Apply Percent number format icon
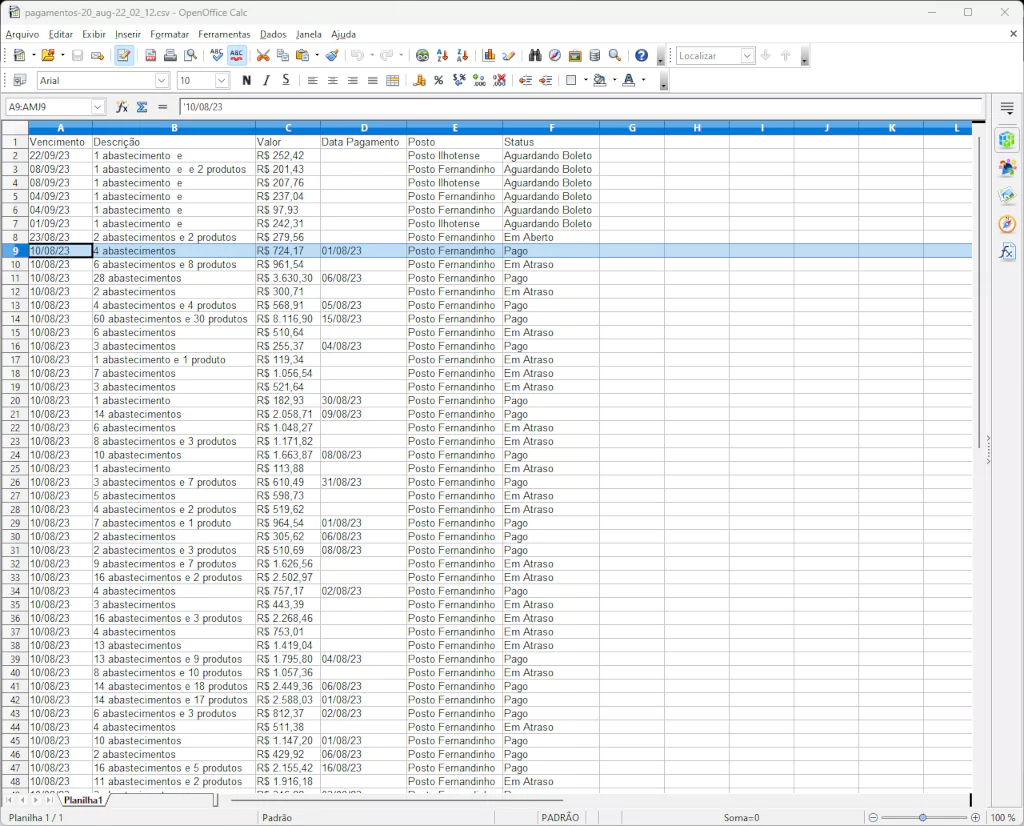The height and width of the screenshot is (826, 1024). (x=439, y=80)
